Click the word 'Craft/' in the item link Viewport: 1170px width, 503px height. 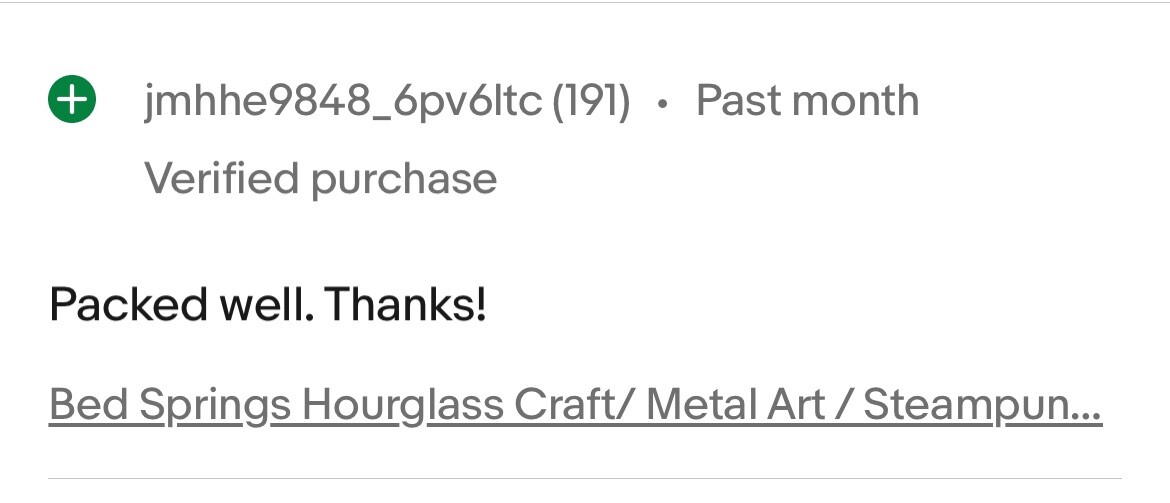[573, 405]
